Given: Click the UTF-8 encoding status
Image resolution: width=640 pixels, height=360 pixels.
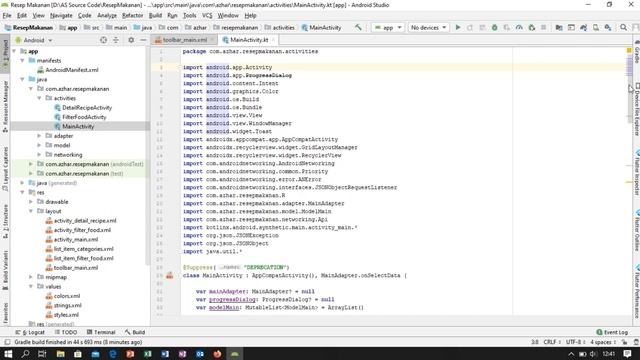Looking at the screenshot, I should [575, 342].
